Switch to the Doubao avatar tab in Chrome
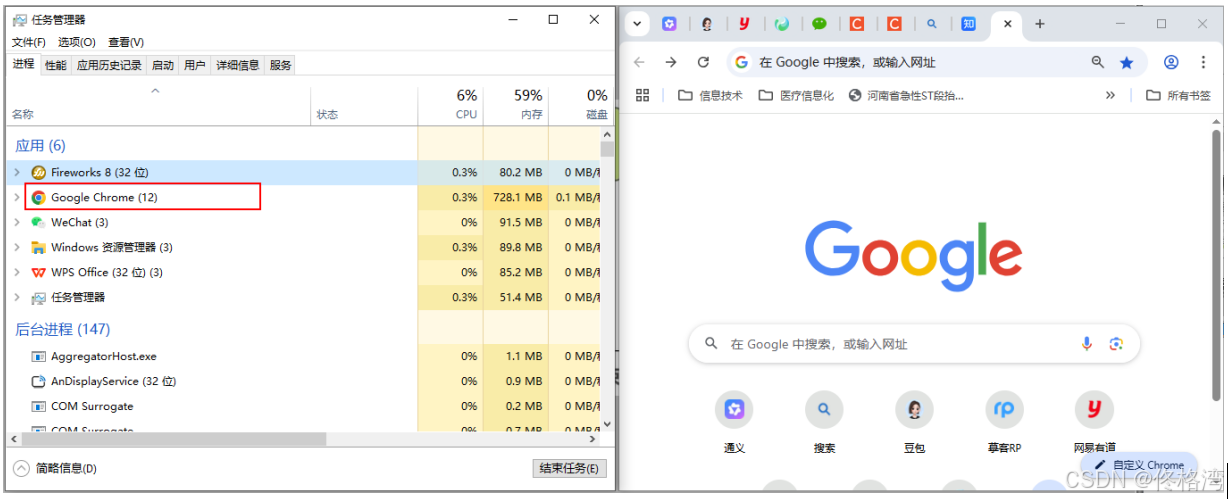Viewport: 1228px width, 499px height. [707, 24]
